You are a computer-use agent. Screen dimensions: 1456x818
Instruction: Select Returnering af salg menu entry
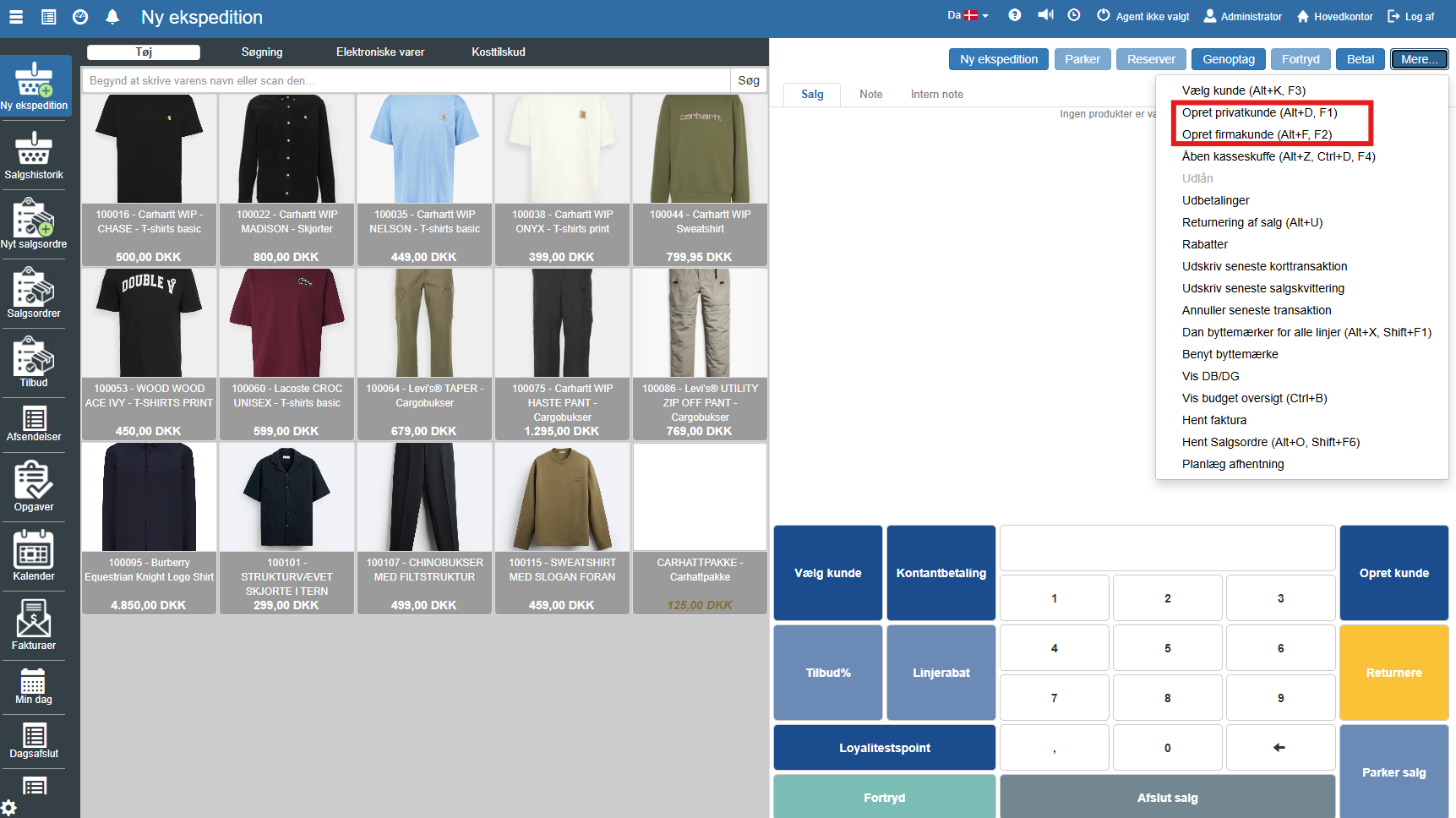[x=1252, y=222]
